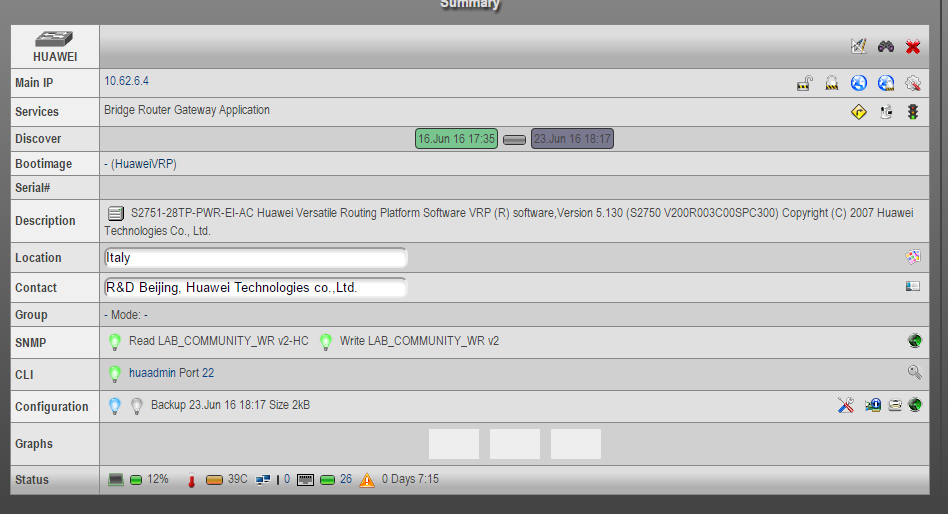
Task: Click the traffic light icon
Action: [x=913, y=112]
